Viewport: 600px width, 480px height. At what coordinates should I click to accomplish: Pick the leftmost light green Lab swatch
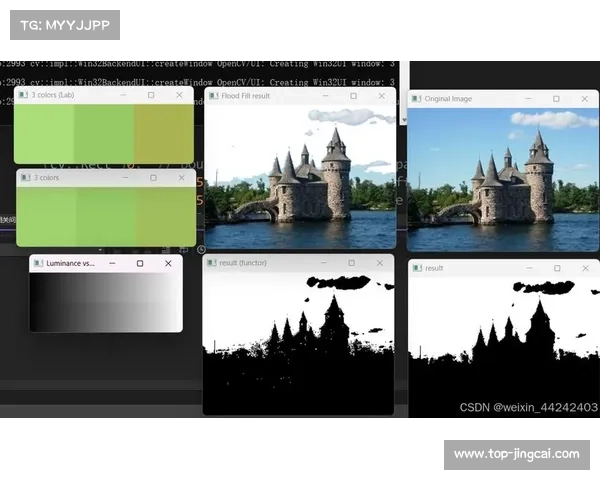point(44,133)
